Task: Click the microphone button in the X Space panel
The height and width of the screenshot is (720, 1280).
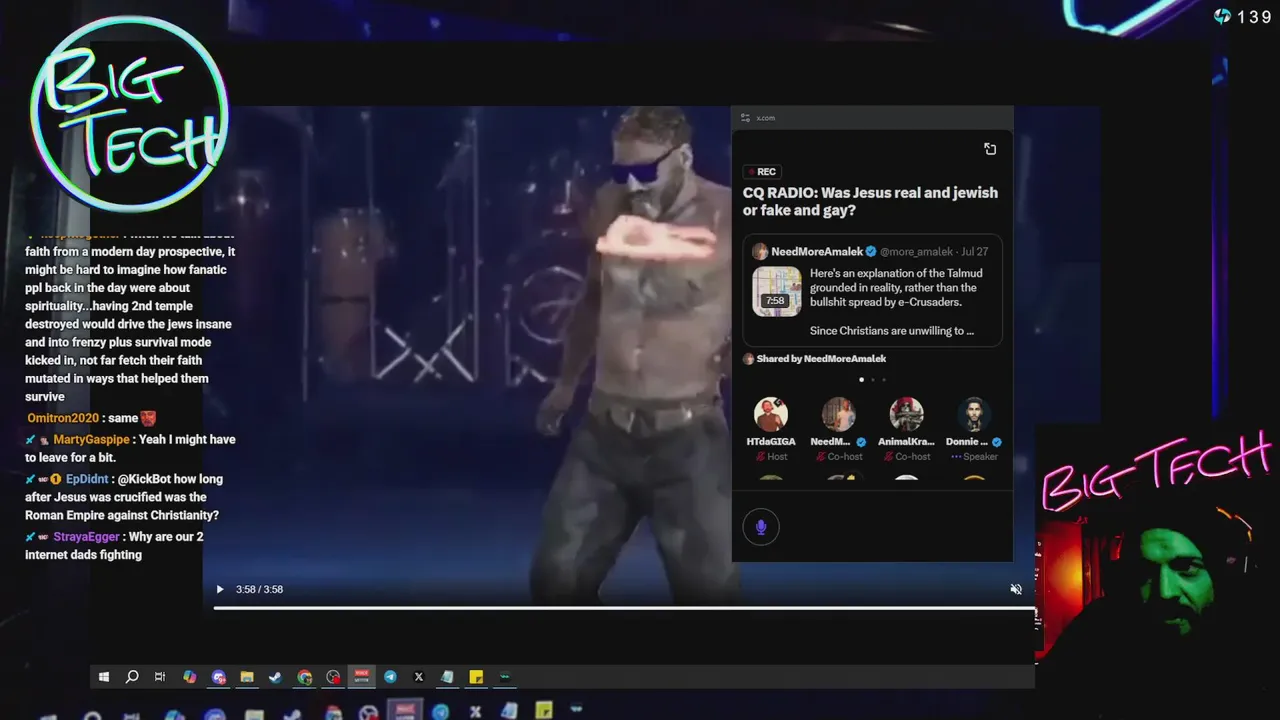Action: point(761,527)
